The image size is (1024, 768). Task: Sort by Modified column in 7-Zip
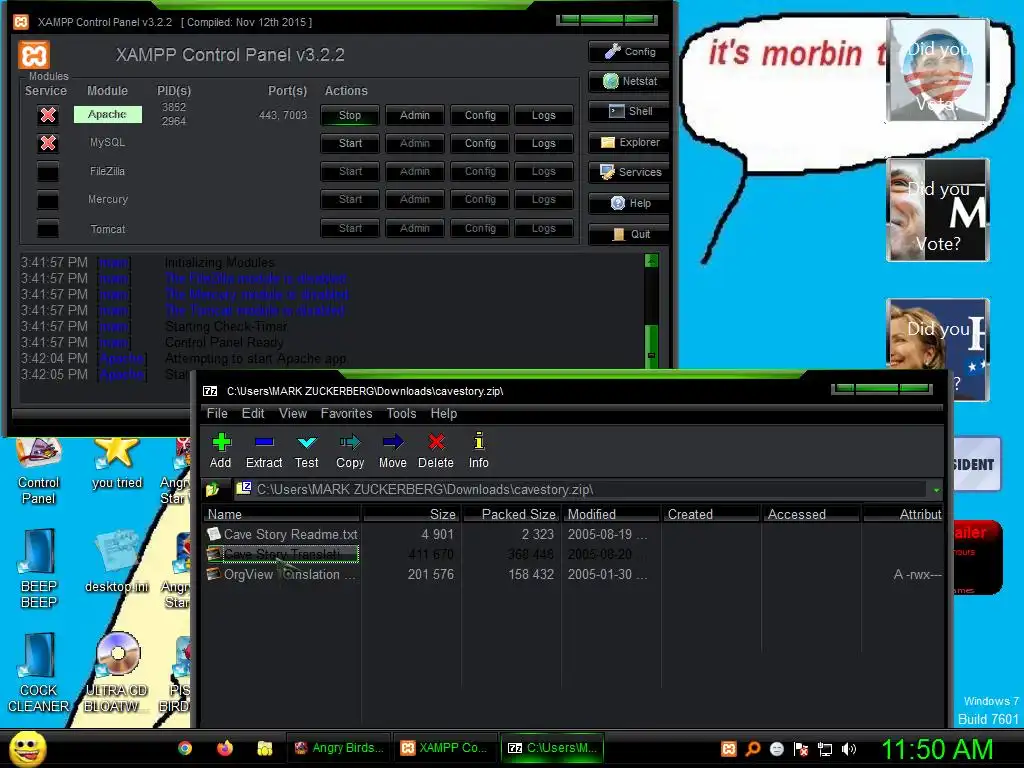[611, 514]
